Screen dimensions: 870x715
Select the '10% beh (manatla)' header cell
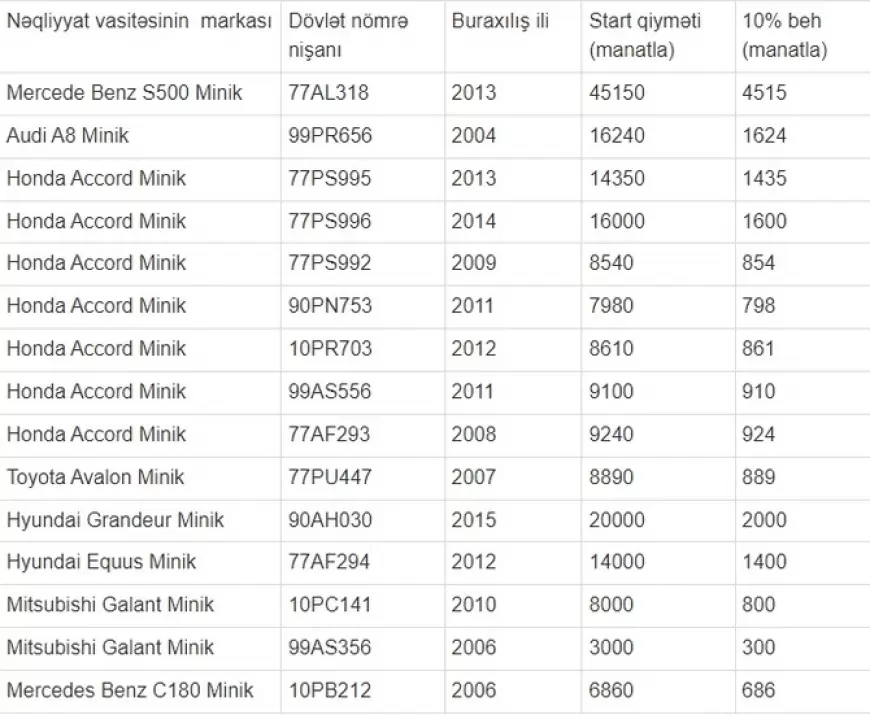(x=784, y=36)
